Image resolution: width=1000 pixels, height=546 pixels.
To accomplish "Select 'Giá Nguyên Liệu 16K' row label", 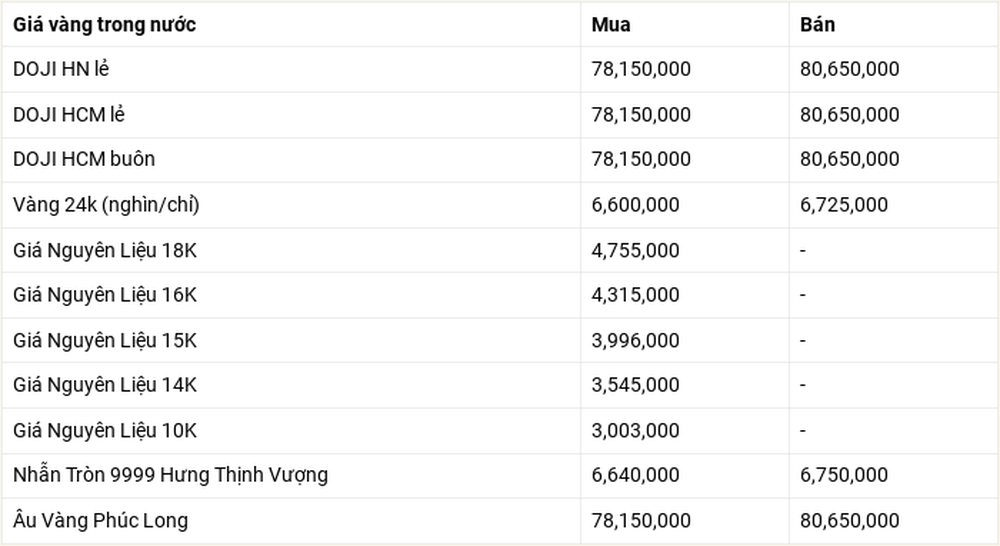I will (x=105, y=295).
